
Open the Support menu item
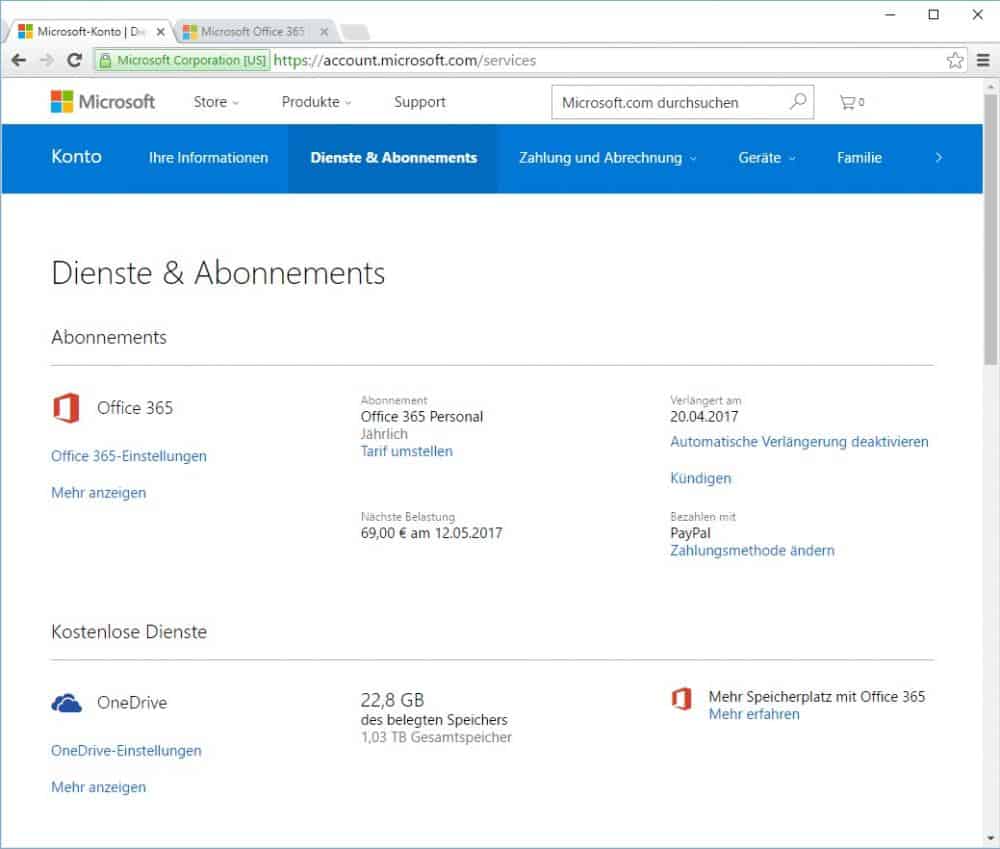tap(420, 102)
